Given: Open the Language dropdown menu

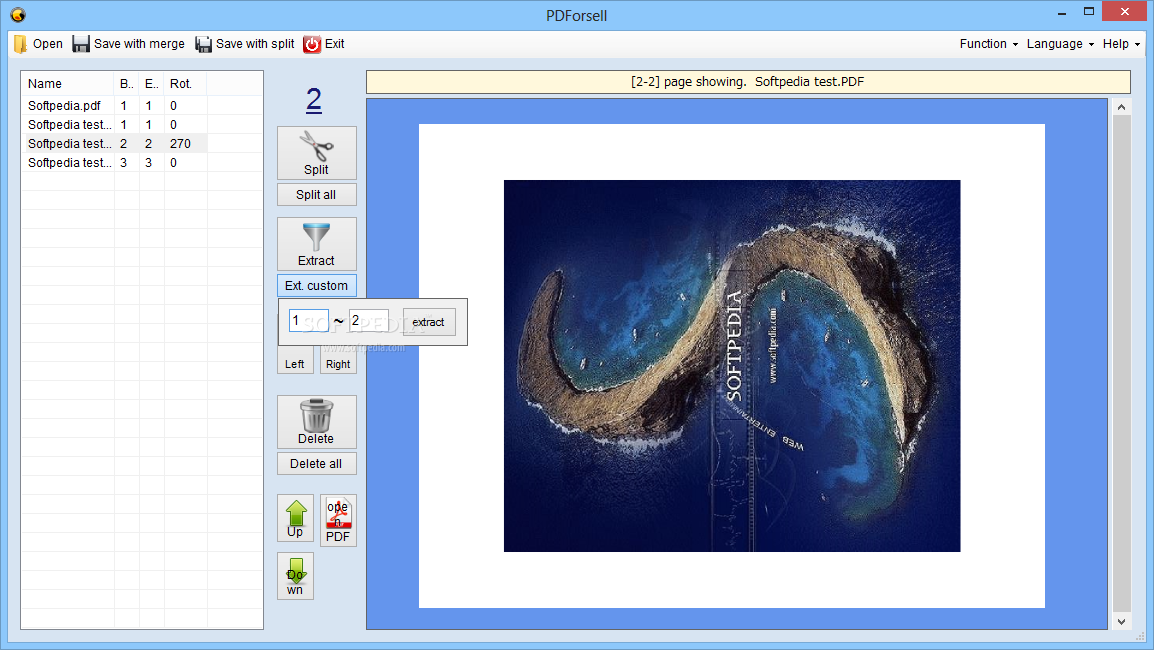Looking at the screenshot, I should 1060,44.
